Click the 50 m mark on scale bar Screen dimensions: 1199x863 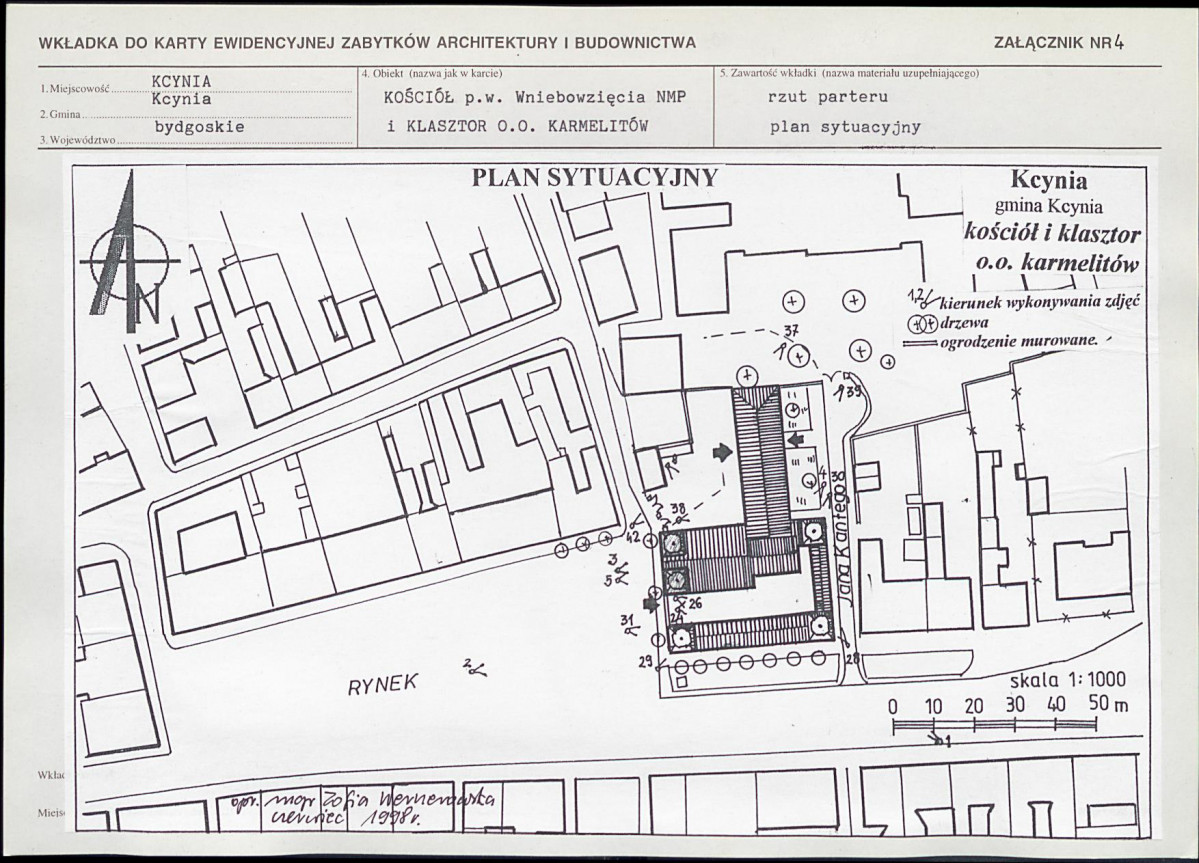[x=1106, y=705]
